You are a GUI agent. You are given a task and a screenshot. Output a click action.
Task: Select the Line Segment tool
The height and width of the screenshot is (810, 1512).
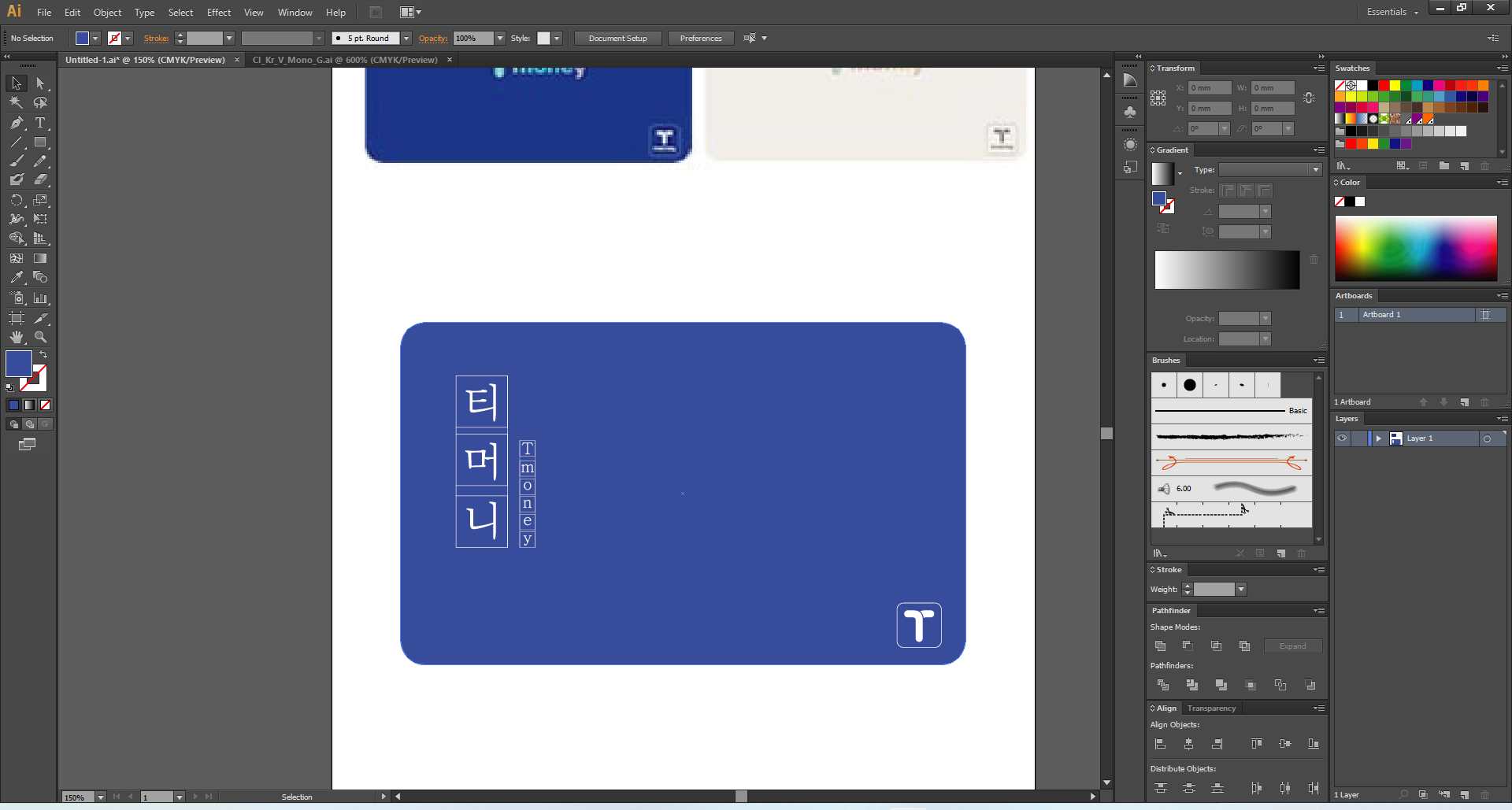point(17,142)
